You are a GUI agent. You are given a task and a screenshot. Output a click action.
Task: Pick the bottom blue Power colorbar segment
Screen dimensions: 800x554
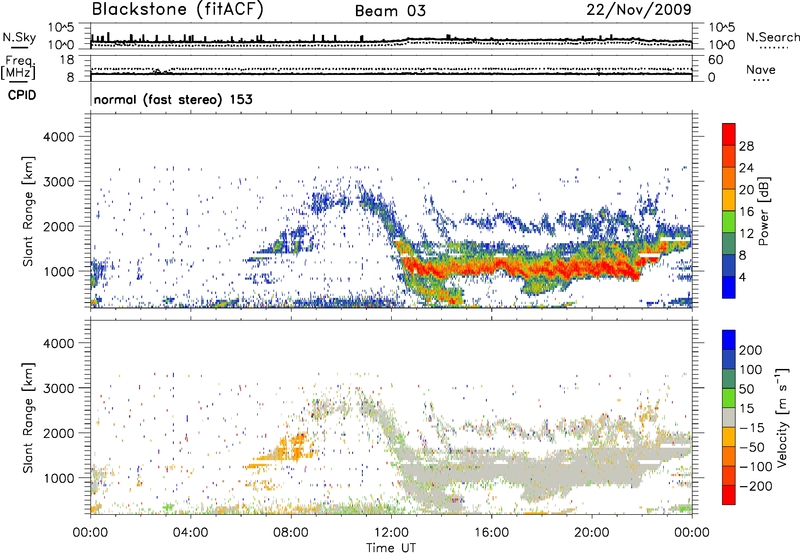[x=729, y=287]
